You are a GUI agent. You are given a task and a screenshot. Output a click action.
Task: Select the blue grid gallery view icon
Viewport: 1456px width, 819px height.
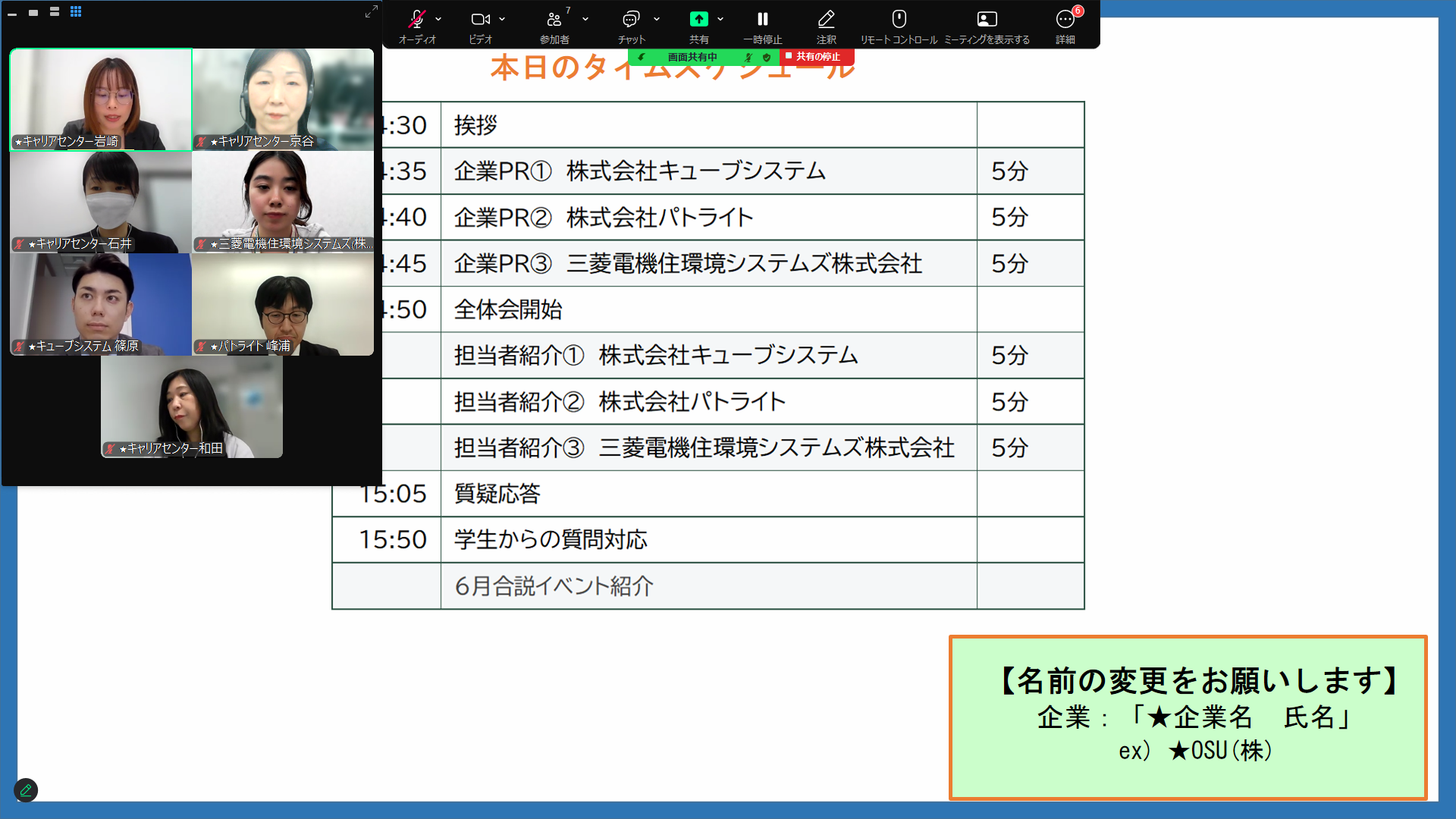tap(76, 11)
